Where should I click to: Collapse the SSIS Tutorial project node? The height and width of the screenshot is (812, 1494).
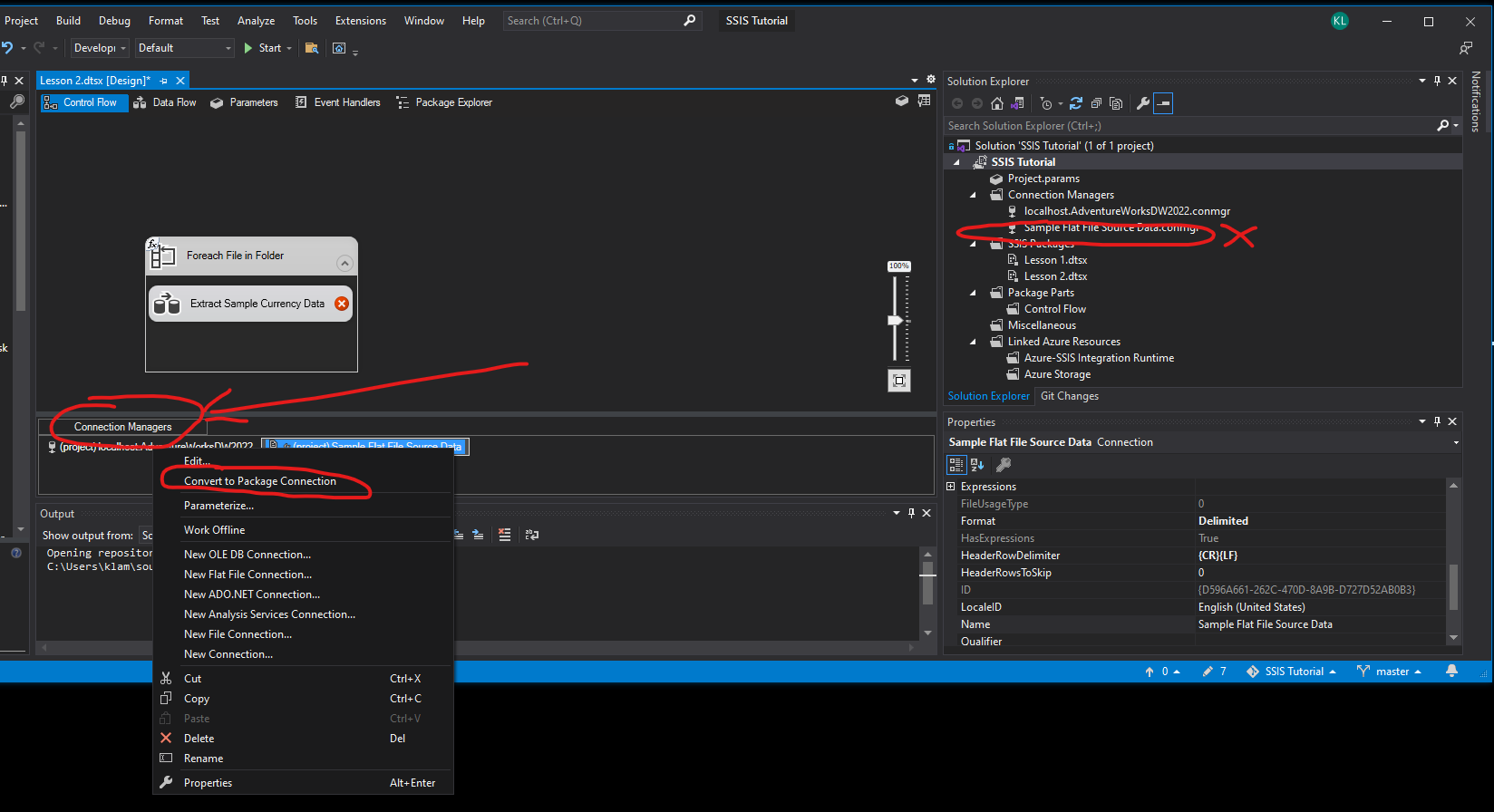956,162
